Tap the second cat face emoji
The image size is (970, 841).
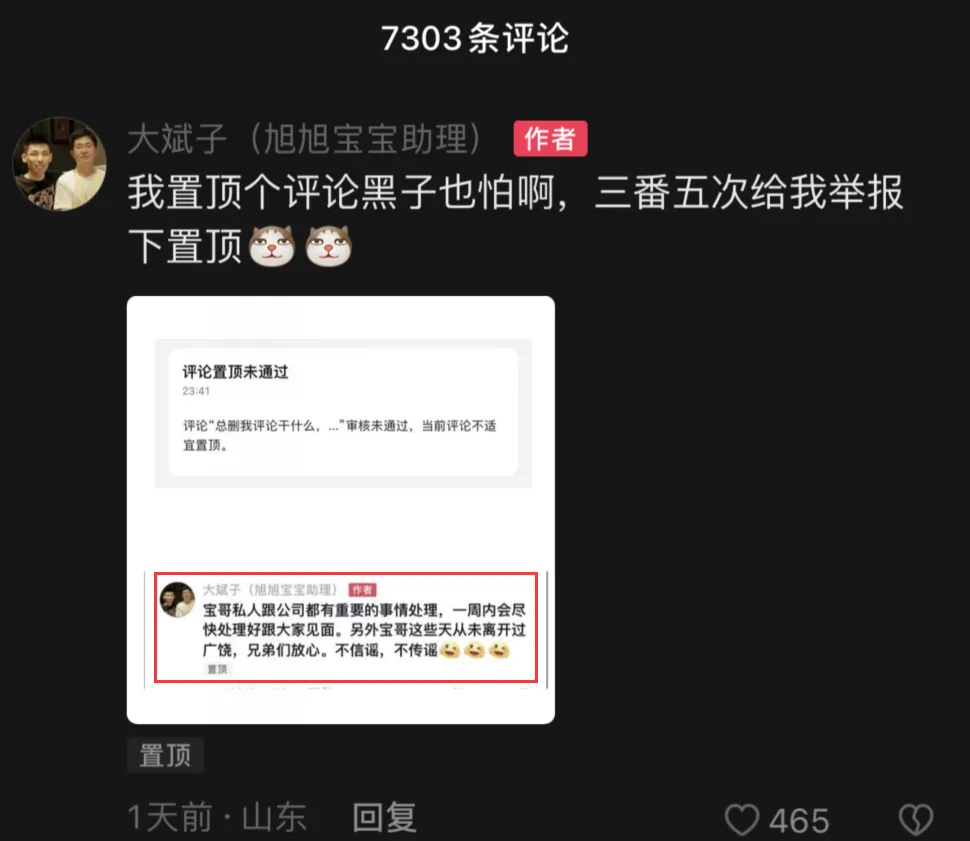coord(328,246)
